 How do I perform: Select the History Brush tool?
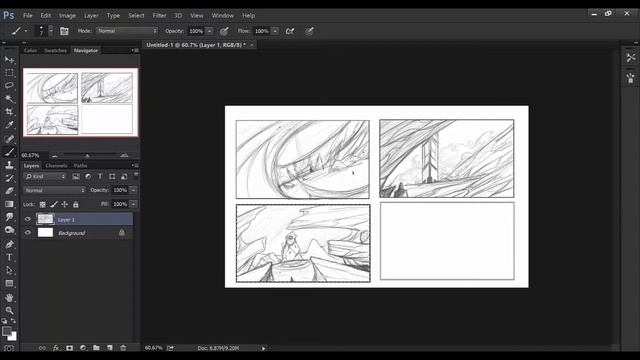pyautogui.click(x=9, y=178)
